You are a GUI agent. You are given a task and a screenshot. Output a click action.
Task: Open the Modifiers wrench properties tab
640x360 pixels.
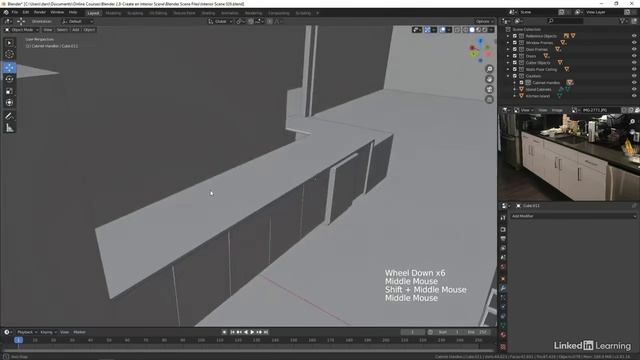click(x=503, y=288)
